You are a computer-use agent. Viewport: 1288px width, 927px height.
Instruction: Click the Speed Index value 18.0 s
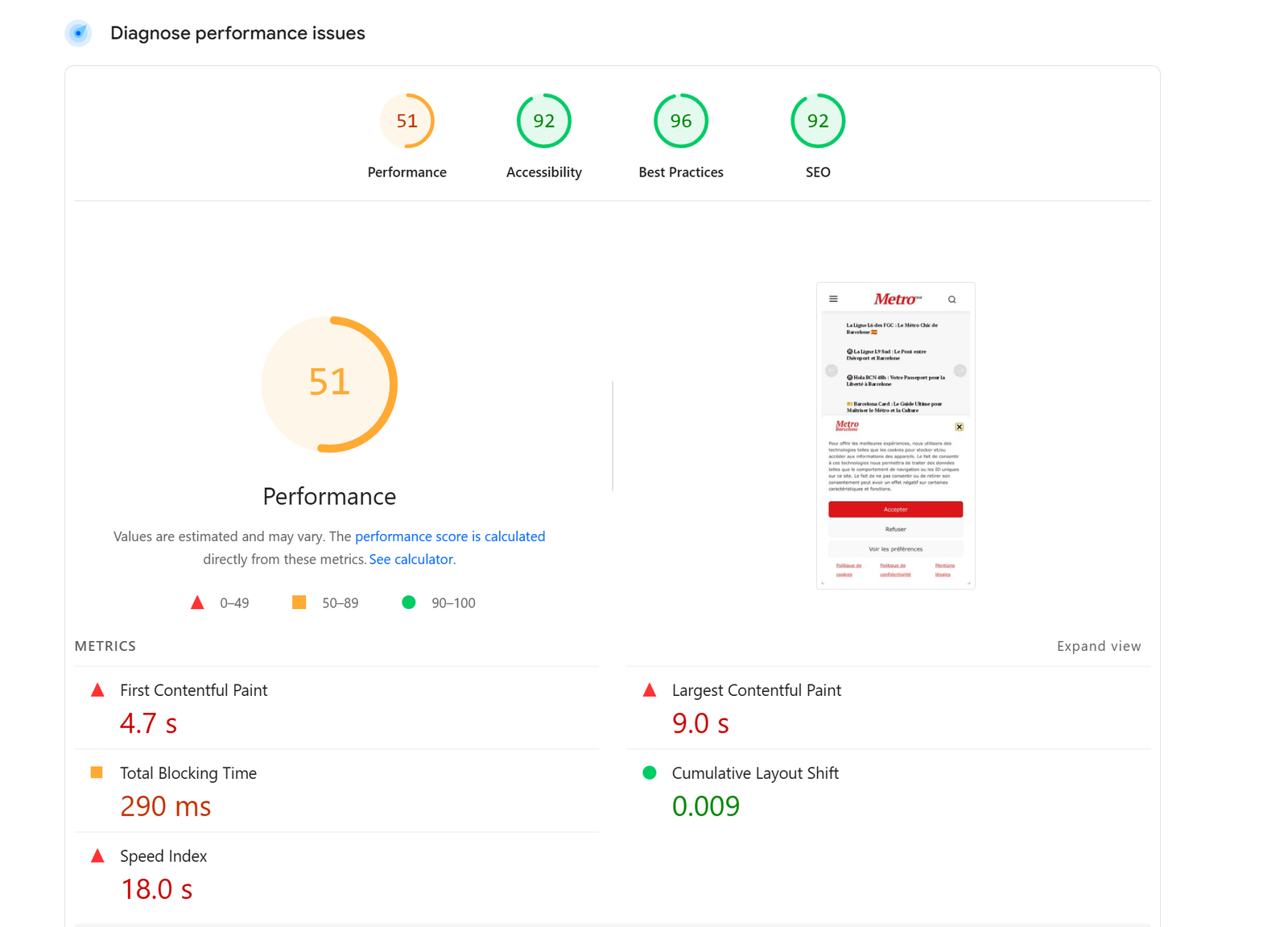click(156, 889)
